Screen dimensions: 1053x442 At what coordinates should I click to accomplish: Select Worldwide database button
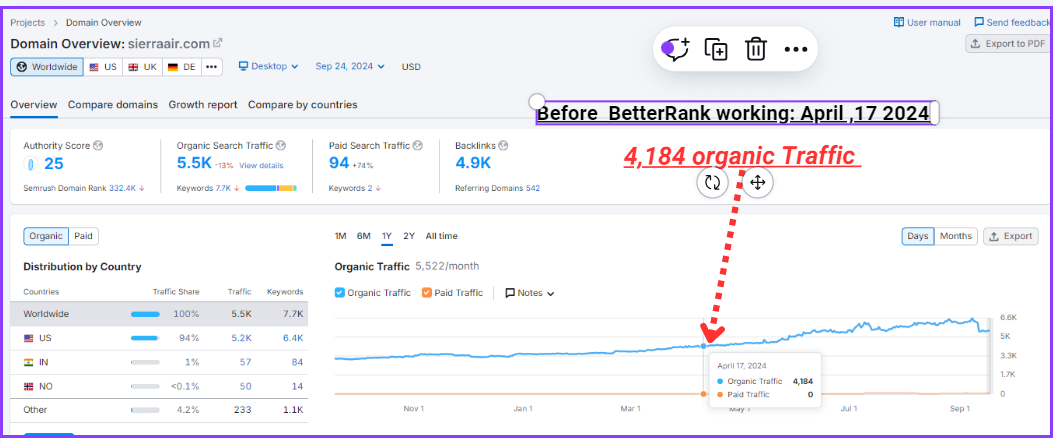47,67
